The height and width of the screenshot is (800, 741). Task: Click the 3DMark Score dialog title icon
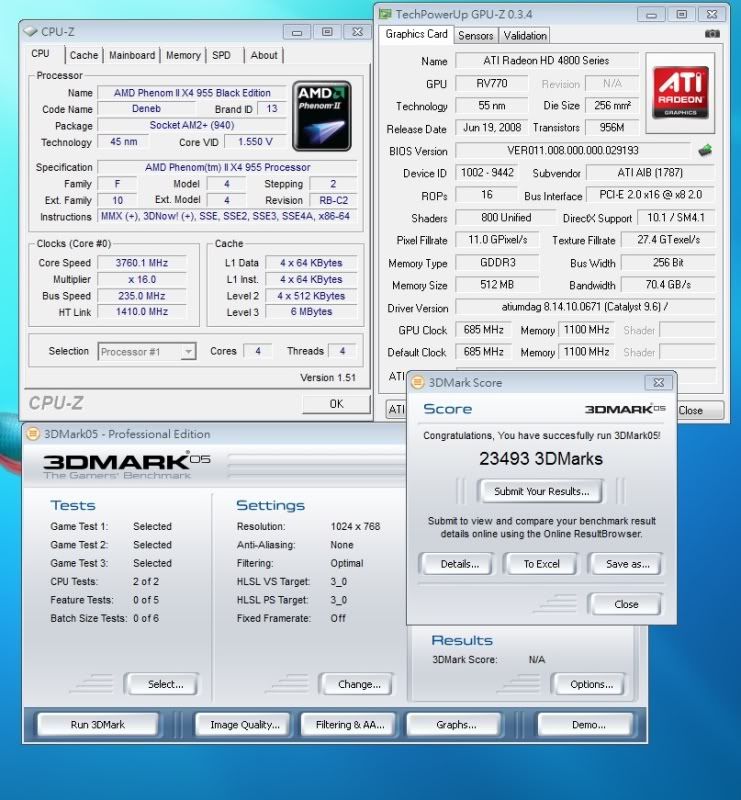417,382
